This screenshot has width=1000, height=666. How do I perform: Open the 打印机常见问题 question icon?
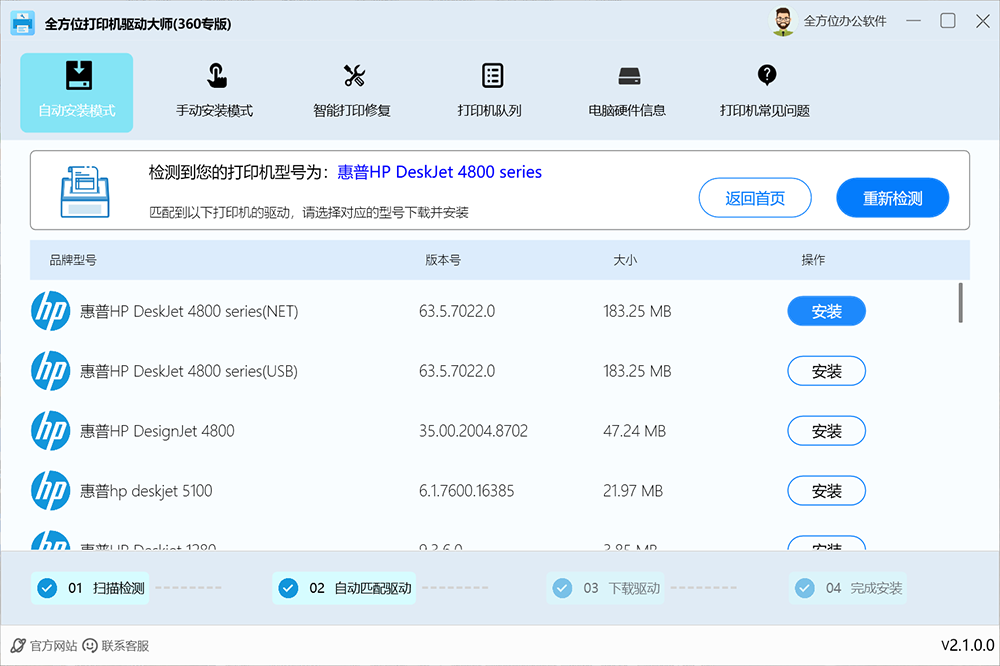coord(766,75)
